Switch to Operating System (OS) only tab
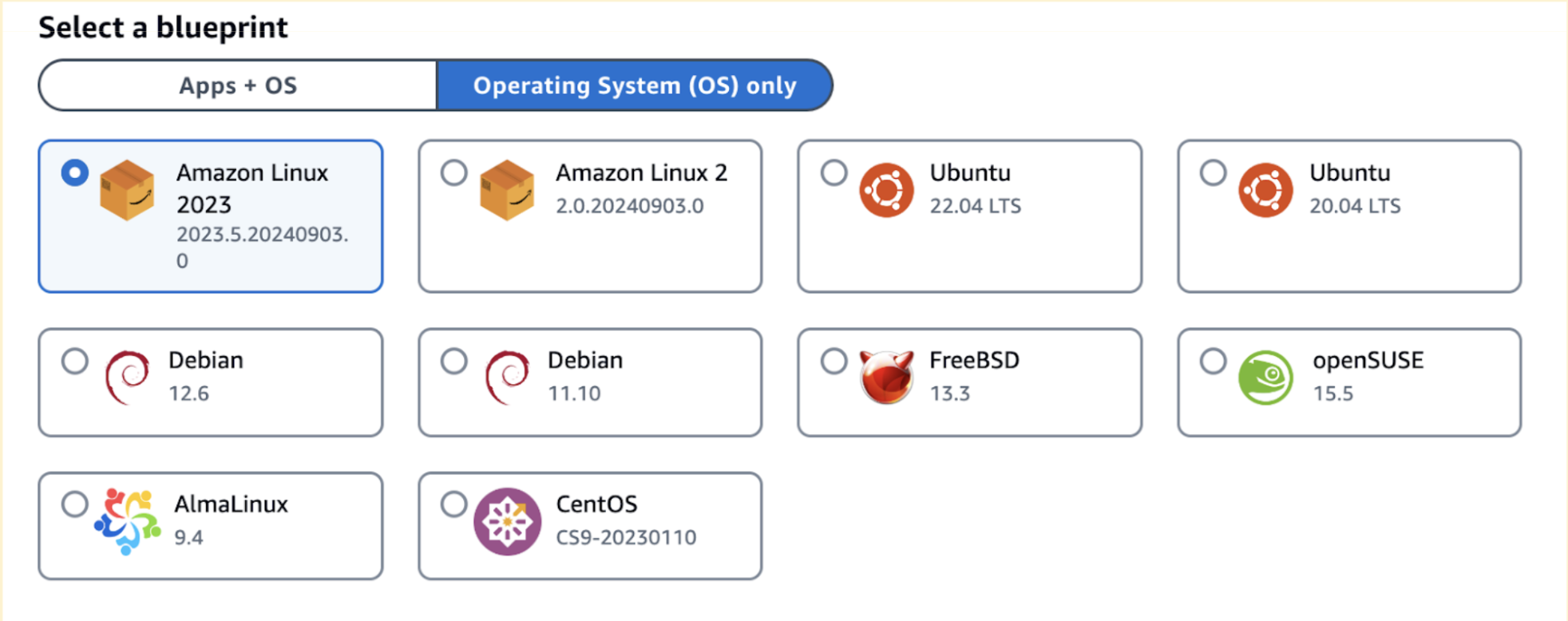 click(x=635, y=85)
